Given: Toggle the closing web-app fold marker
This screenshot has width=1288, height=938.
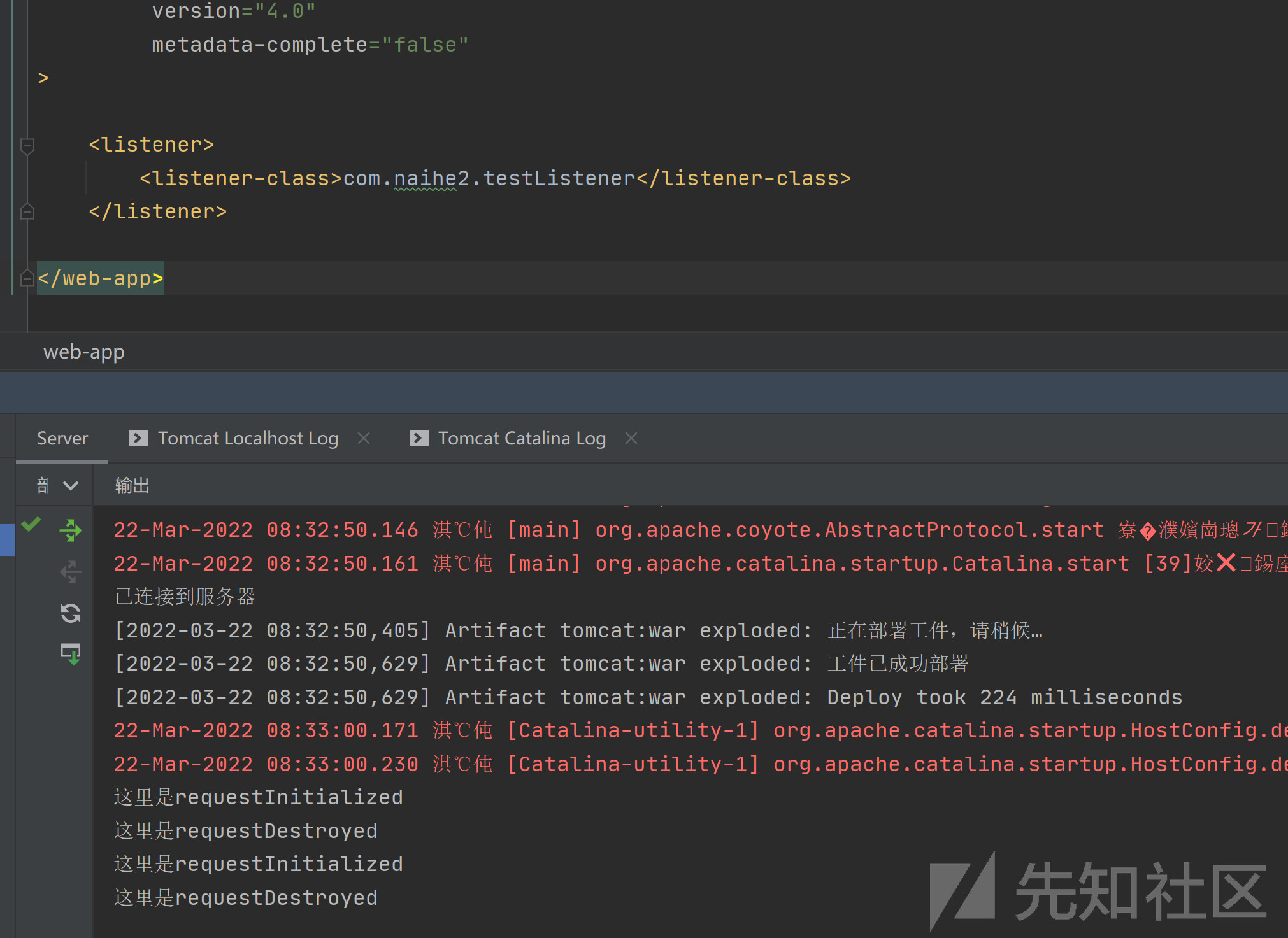Looking at the screenshot, I should pos(27,278).
